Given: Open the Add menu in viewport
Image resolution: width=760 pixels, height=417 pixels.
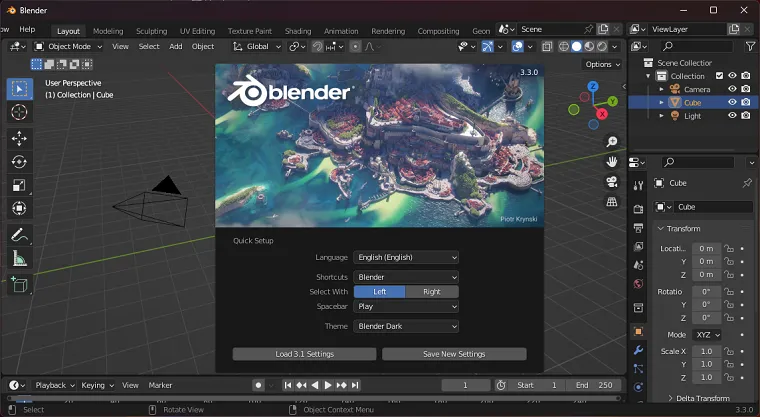Looking at the screenshot, I should [175, 47].
